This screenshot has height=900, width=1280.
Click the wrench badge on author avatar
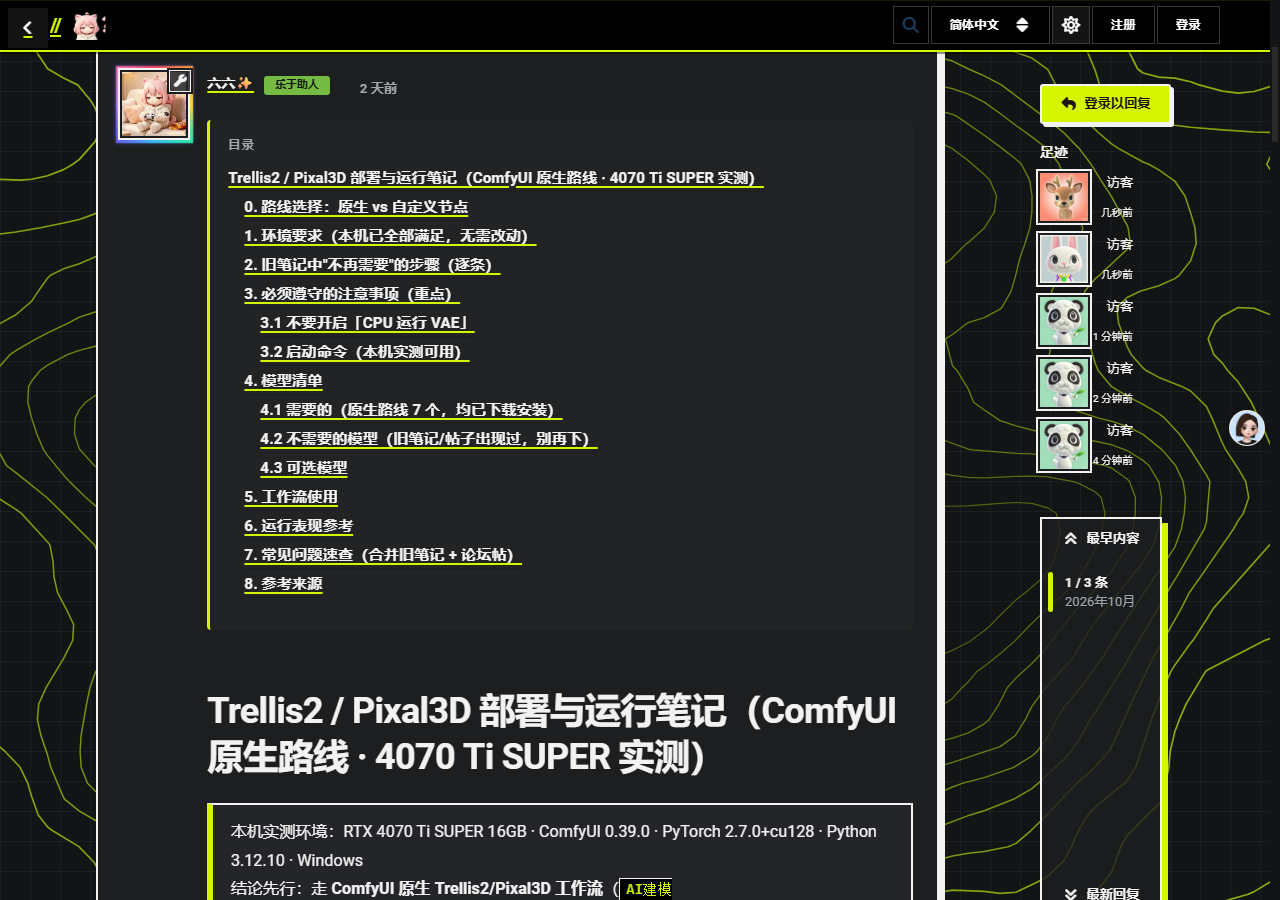pyautogui.click(x=179, y=80)
